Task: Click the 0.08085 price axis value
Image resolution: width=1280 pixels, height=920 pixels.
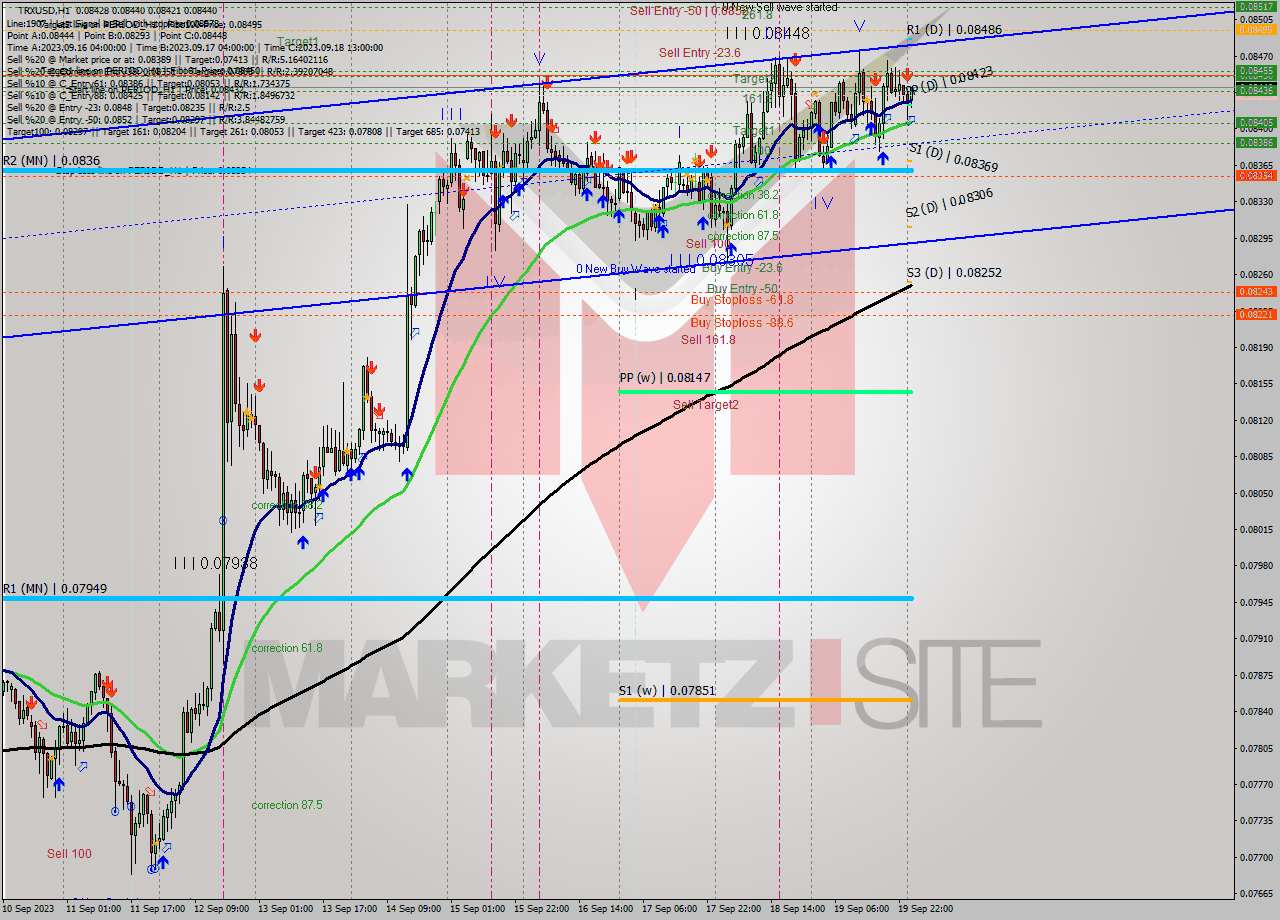Action: pos(1256,457)
